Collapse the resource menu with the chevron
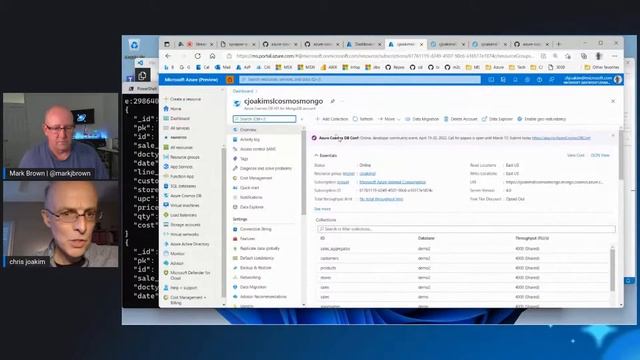The width and height of the screenshot is (640, 360). point(302,119)
